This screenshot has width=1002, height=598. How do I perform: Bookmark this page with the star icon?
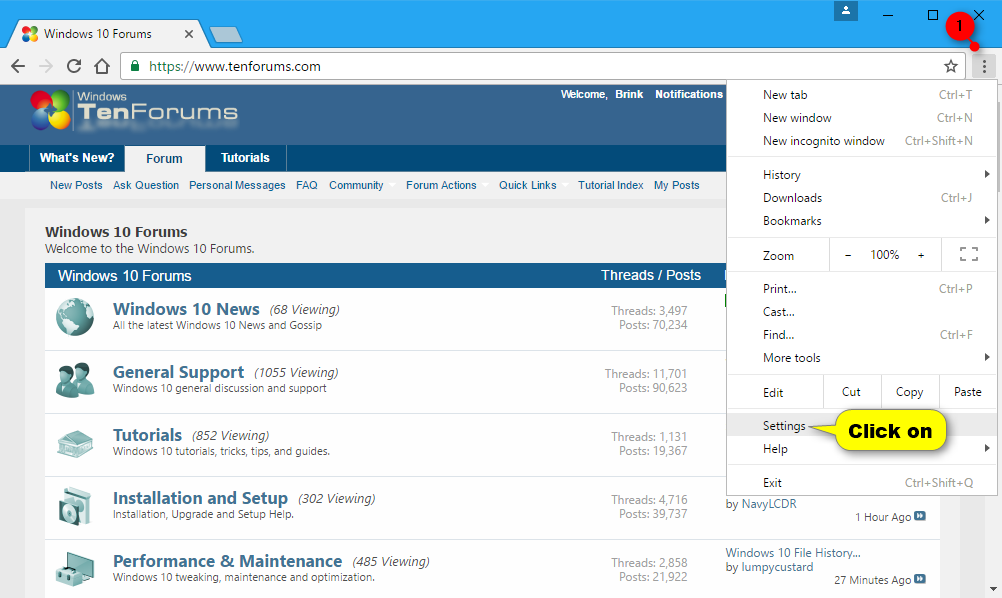[951, 66]
